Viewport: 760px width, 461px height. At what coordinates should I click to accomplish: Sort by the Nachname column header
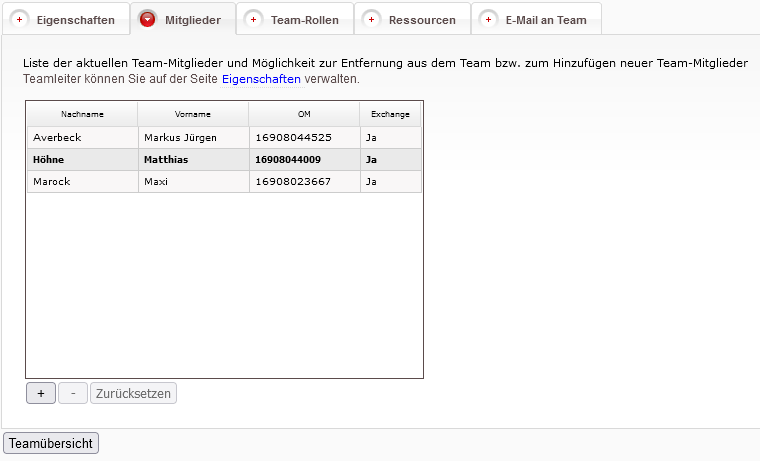[82, 114]
